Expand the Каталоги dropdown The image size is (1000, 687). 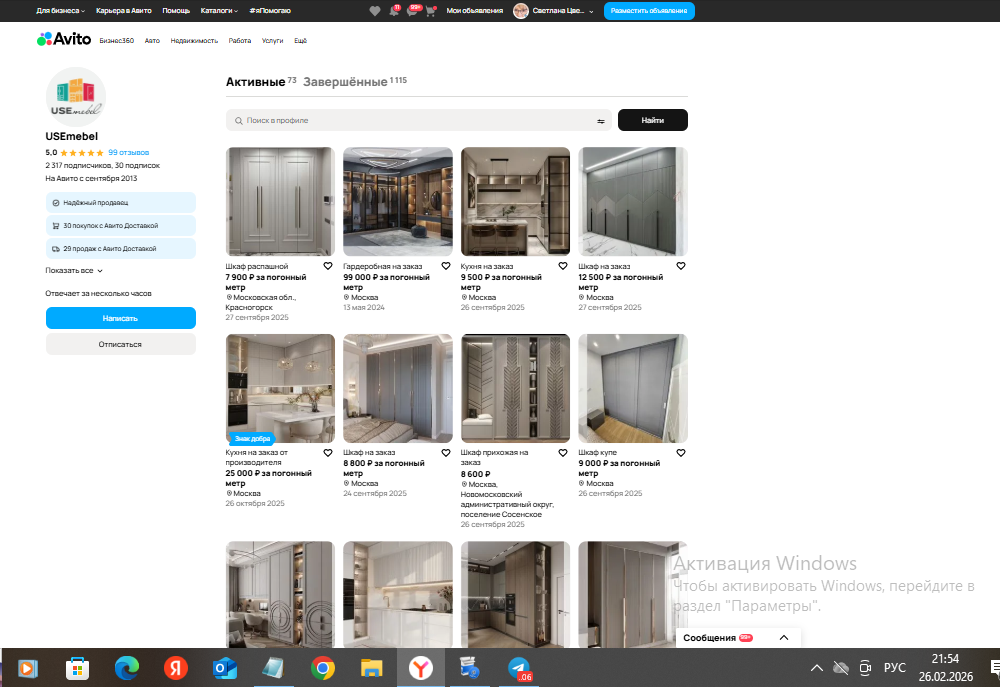point(219,11)
